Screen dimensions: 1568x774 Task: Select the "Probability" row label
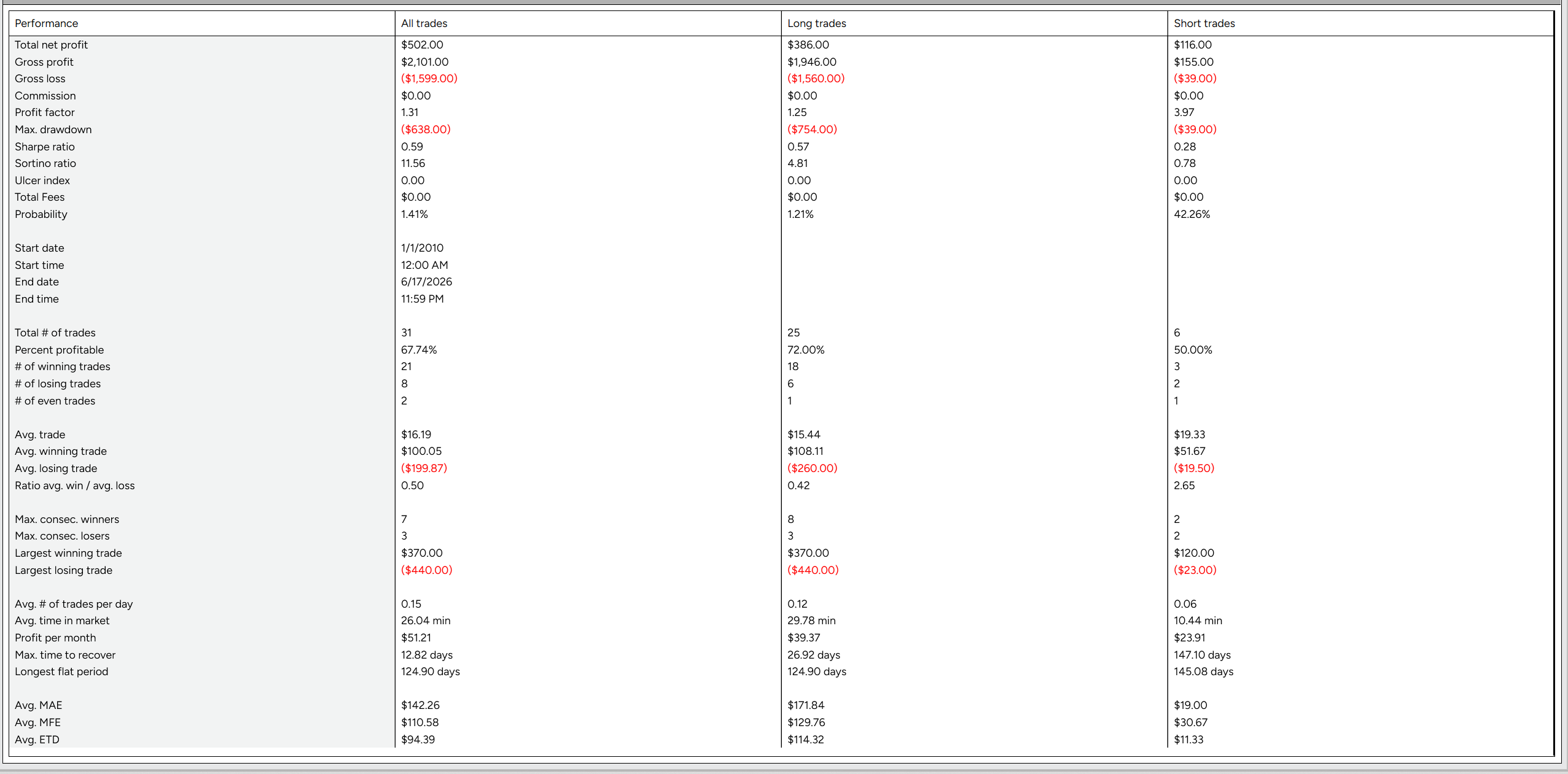coord(41,214)
